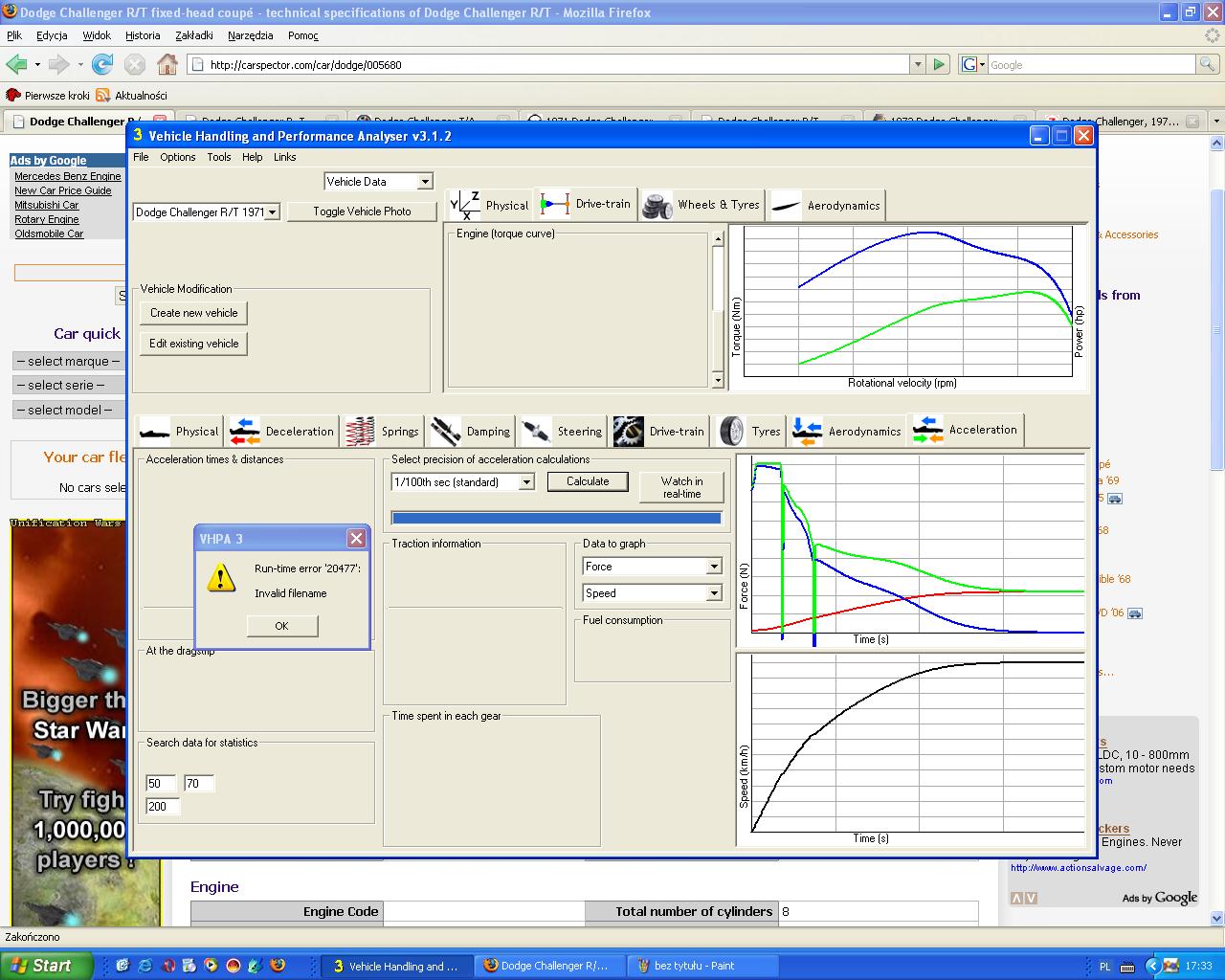The height and width of the screenshot is (980, 1225).
Task: Open Pierwsze kroki bookmark
Action: click(x=48, y=95)
